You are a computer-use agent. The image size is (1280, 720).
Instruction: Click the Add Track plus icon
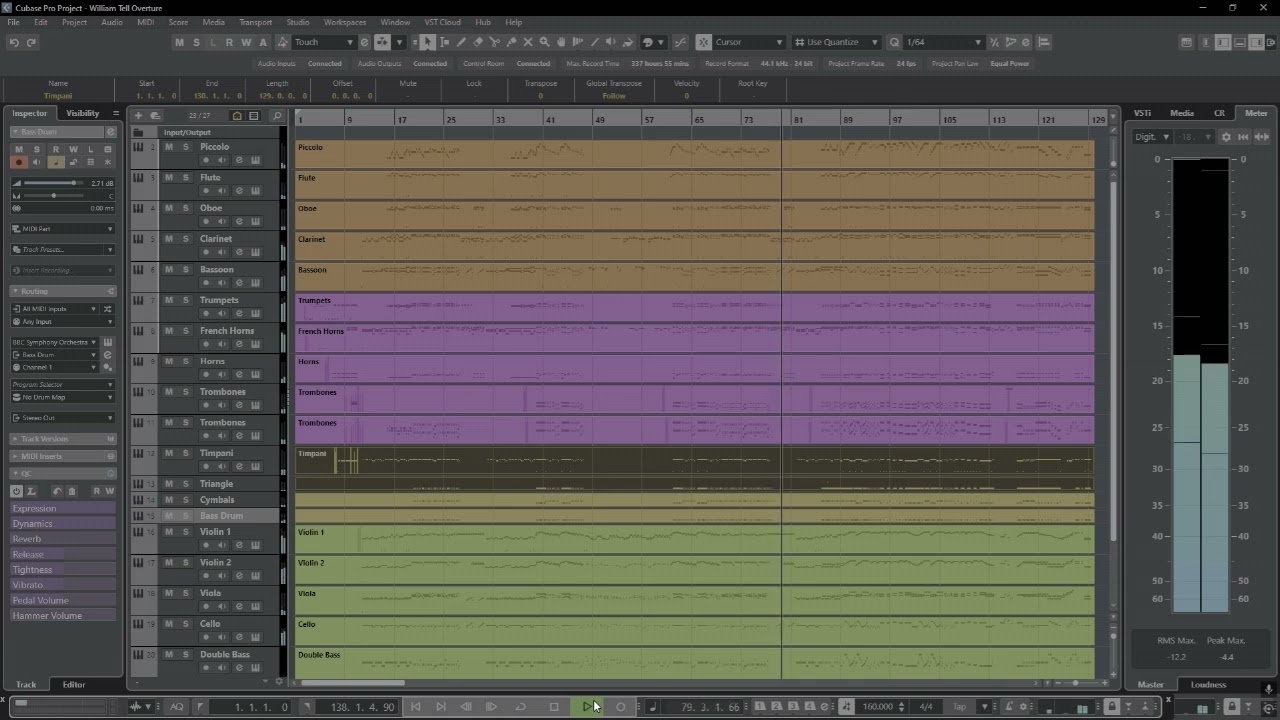[x=139, y=115]
